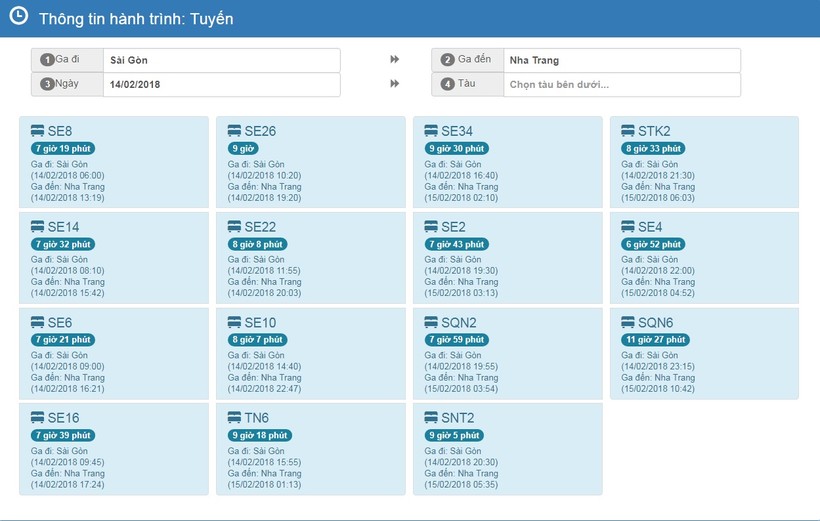Screen dimensions: 820x521
Task: Select the SE16 train card
Action: [113, 449]
